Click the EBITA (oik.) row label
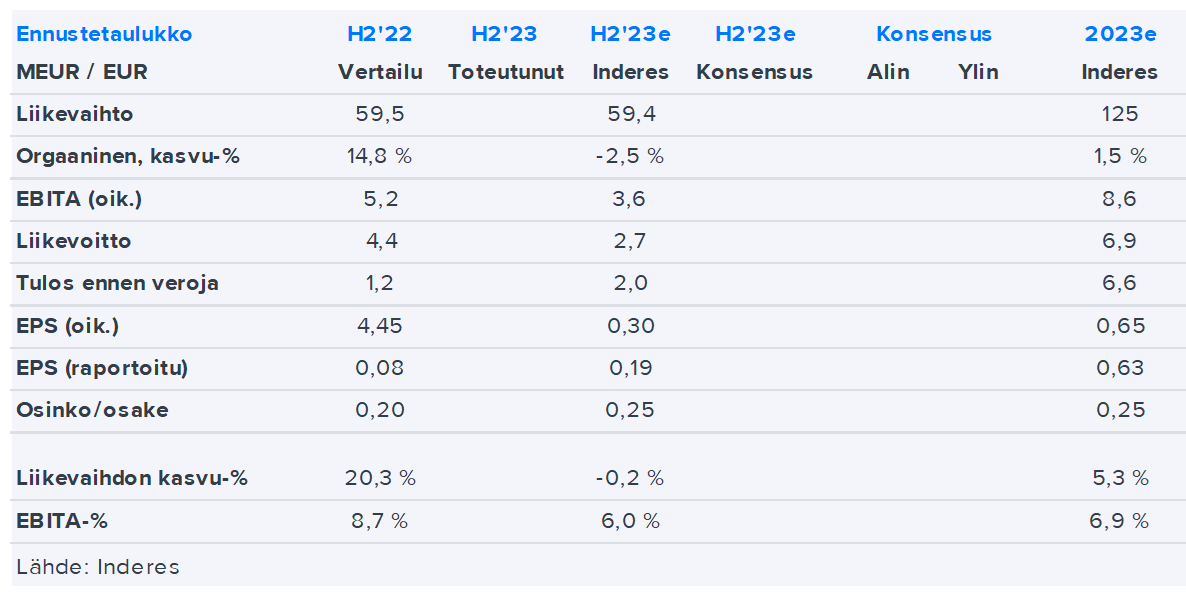Image resolution: width=1186 pixels, height=594 pixels. tap(79, 199)
